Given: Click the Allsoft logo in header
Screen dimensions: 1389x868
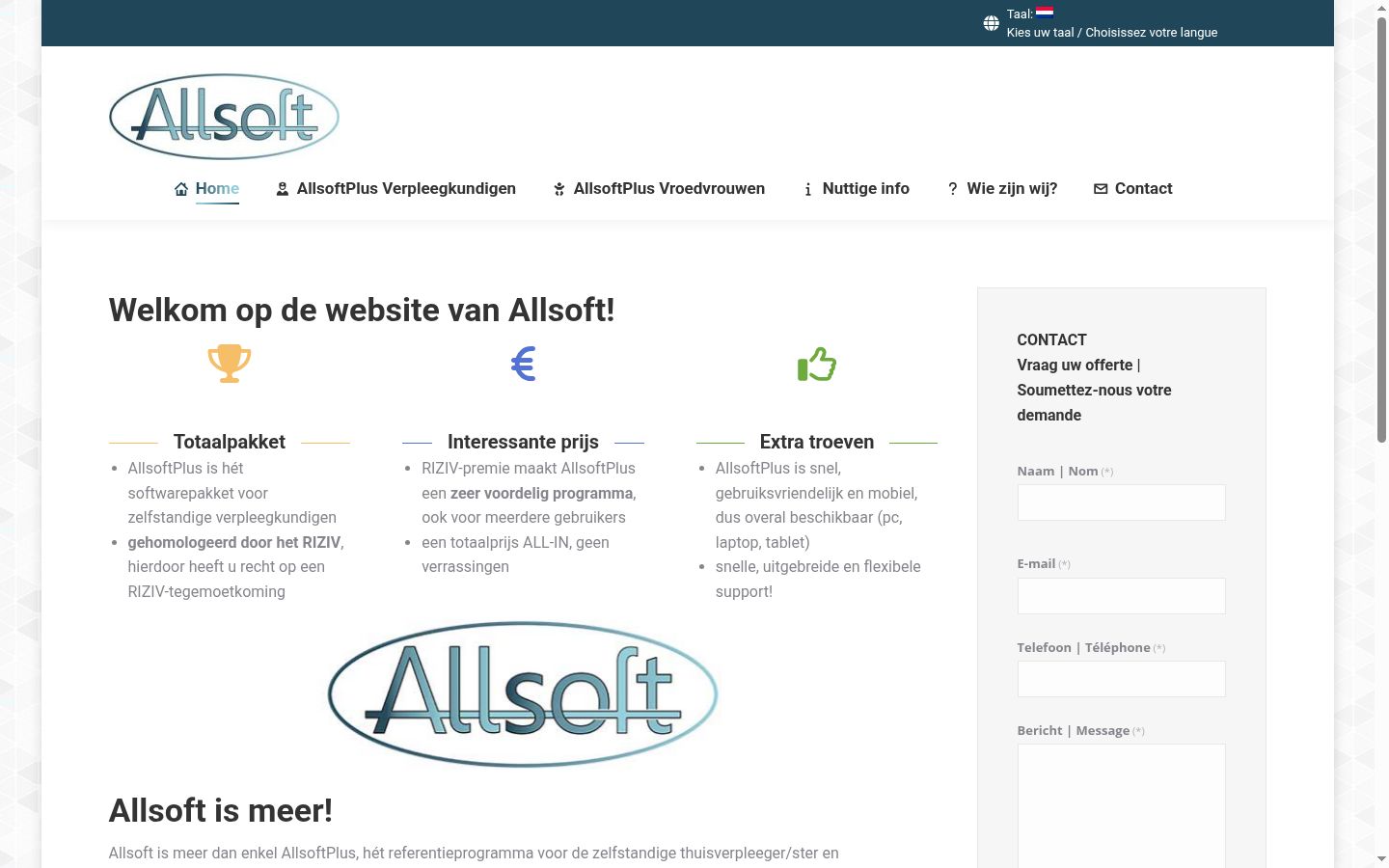Looking at the screenshot, I should (224, 117).
